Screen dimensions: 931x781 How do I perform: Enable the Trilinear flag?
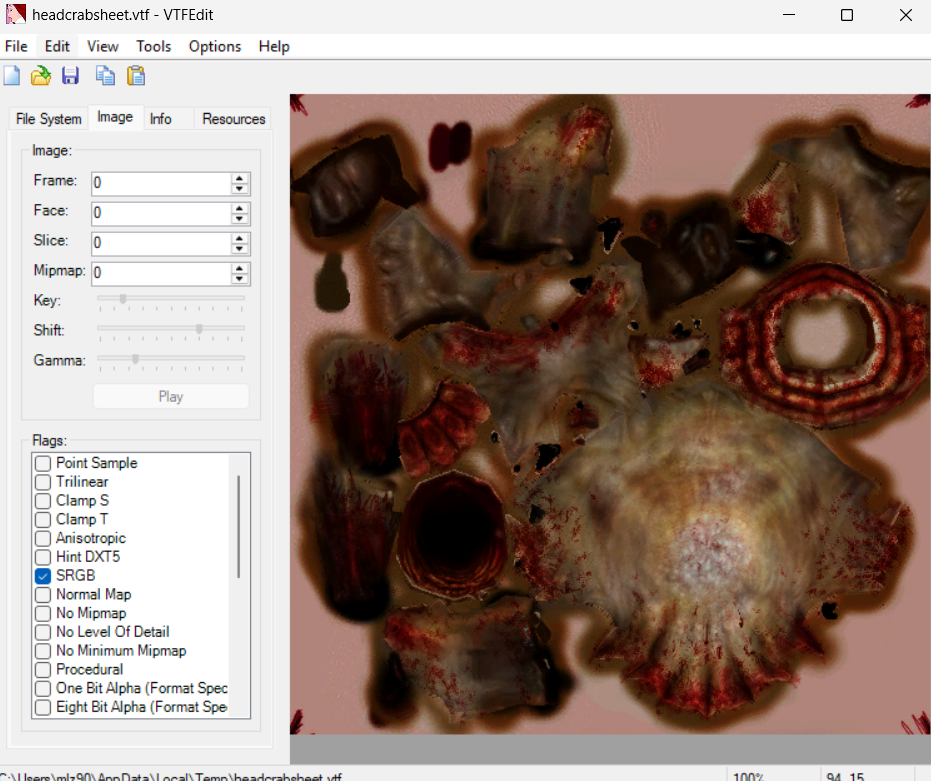click(x=43, y=482)
